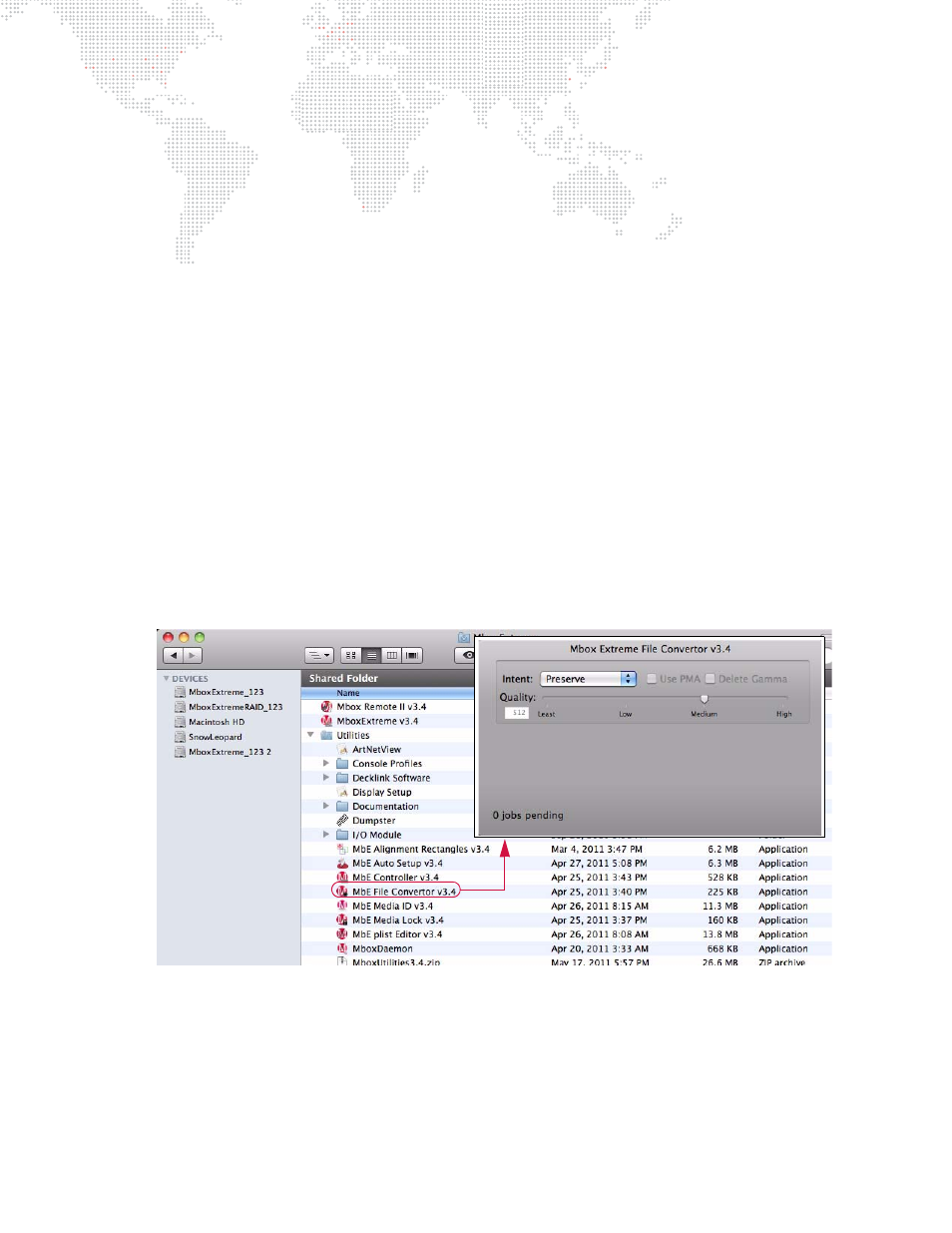Click date 'Apr 20, 2011 3:33 AM'

click(x=600, y=949)
